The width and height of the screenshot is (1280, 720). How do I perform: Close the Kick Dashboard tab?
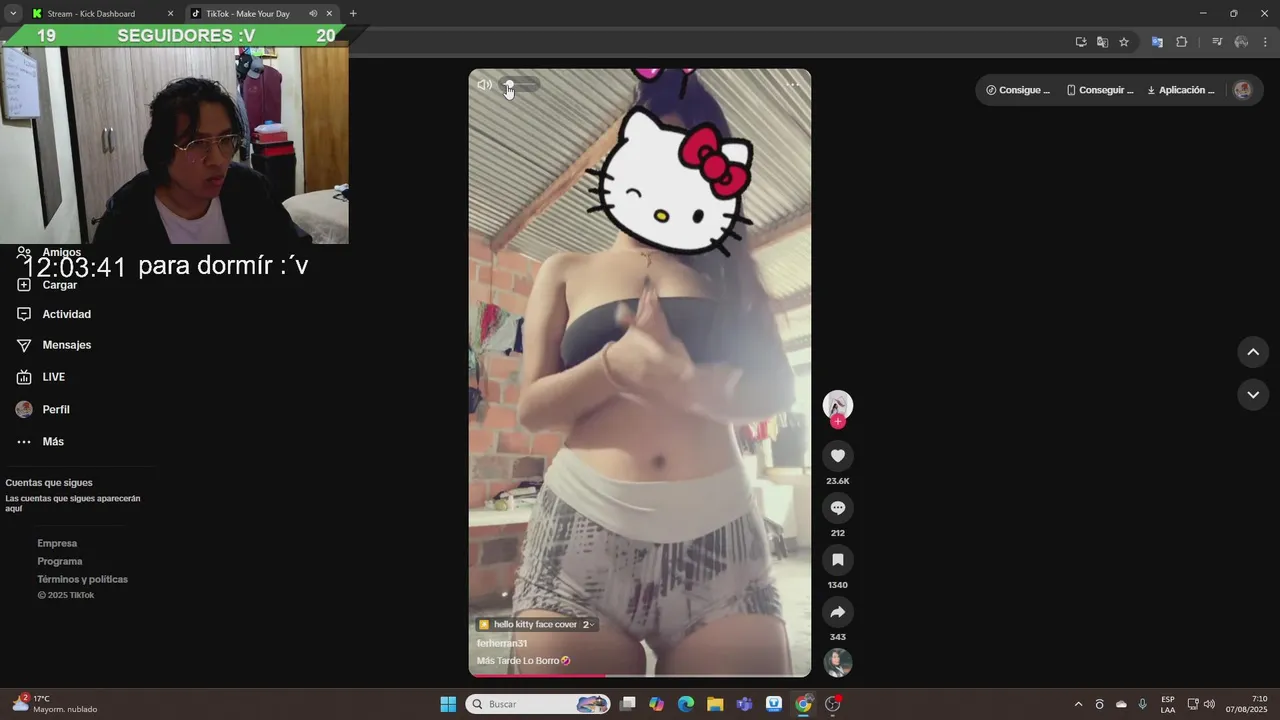coord(170,13)
